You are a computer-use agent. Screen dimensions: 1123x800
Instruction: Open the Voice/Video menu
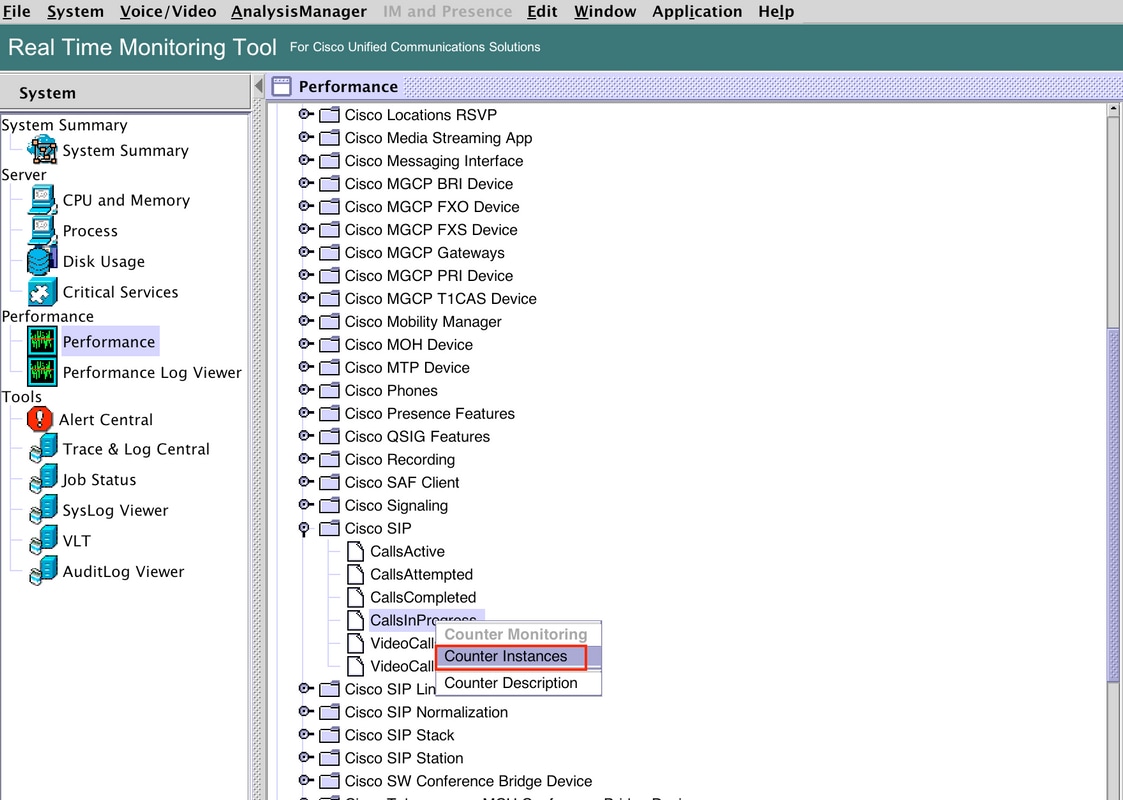(x=168, y=11)
